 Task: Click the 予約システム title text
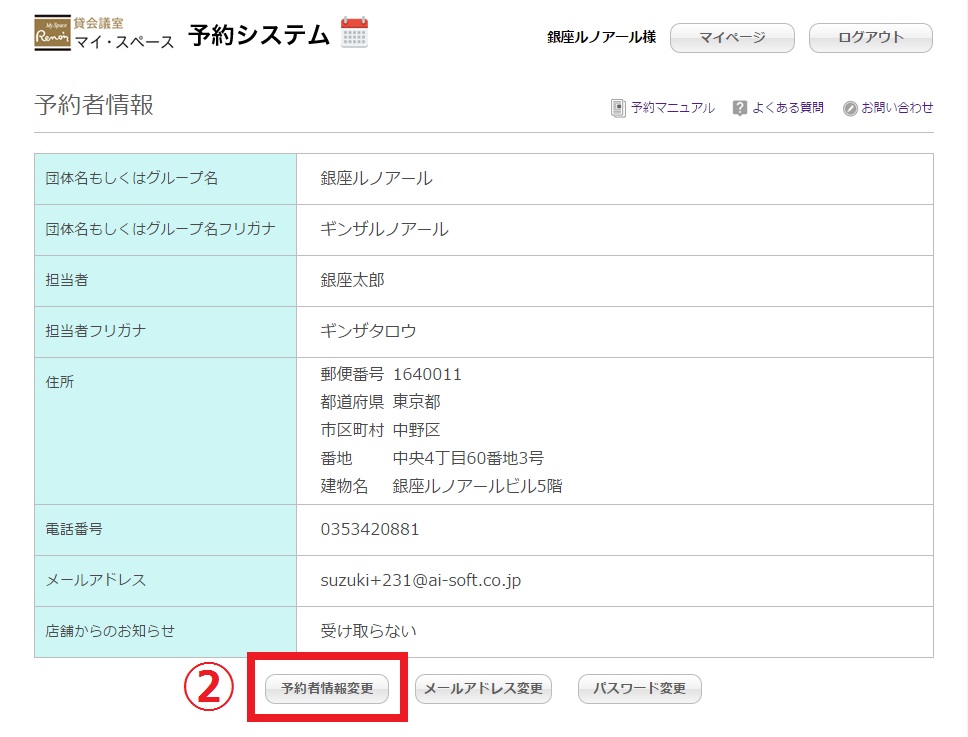259,35
